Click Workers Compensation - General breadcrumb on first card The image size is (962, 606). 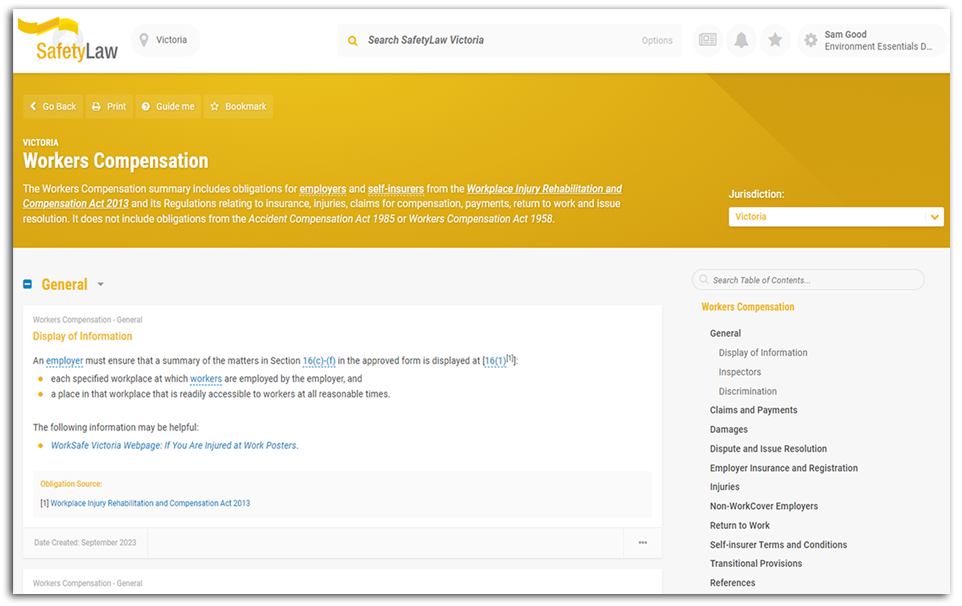pyautogui.click(x=87, y=320)
